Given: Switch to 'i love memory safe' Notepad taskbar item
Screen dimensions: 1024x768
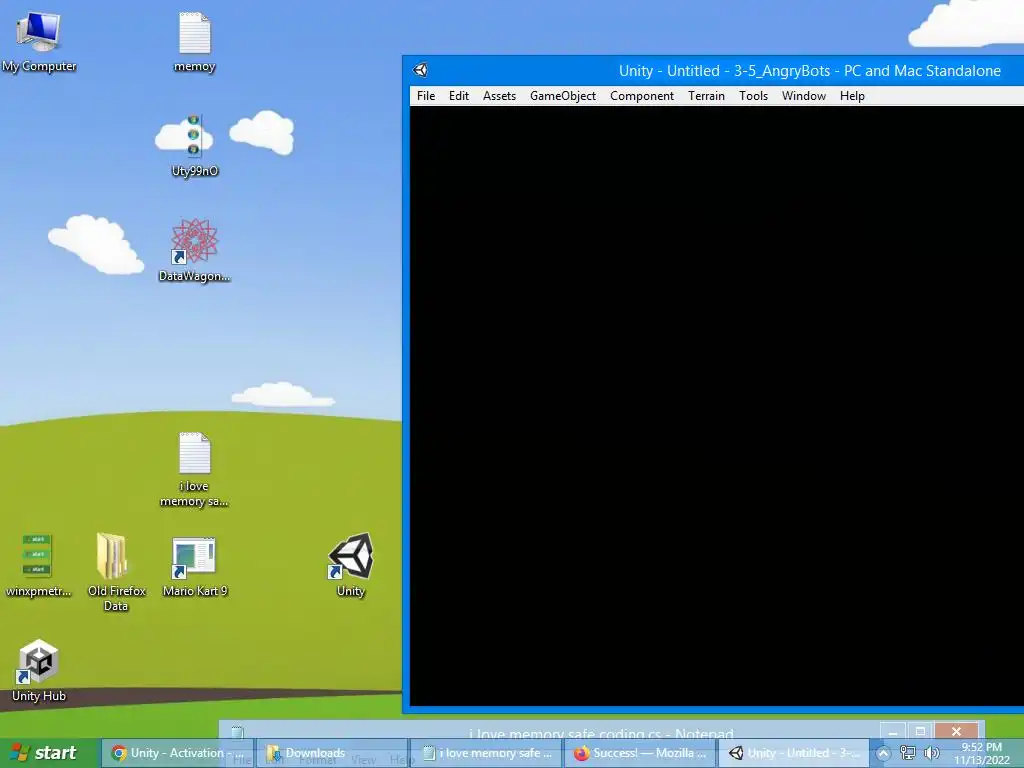Looking at the screenshot, I should (486, 753).
